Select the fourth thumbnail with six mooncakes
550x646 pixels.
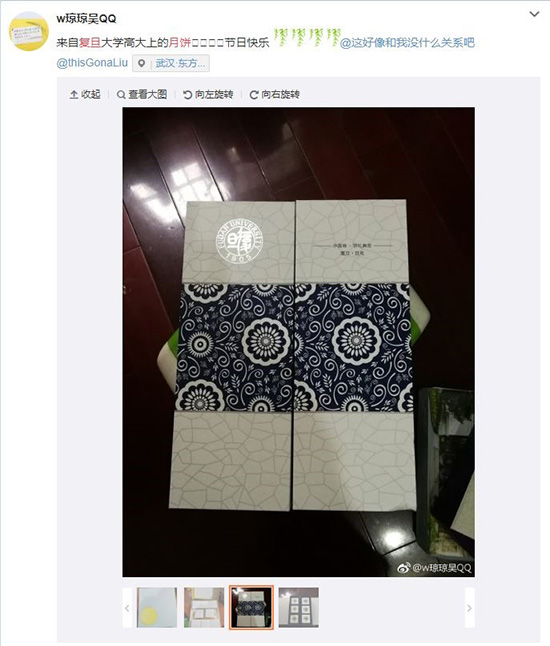coord(299,608)
